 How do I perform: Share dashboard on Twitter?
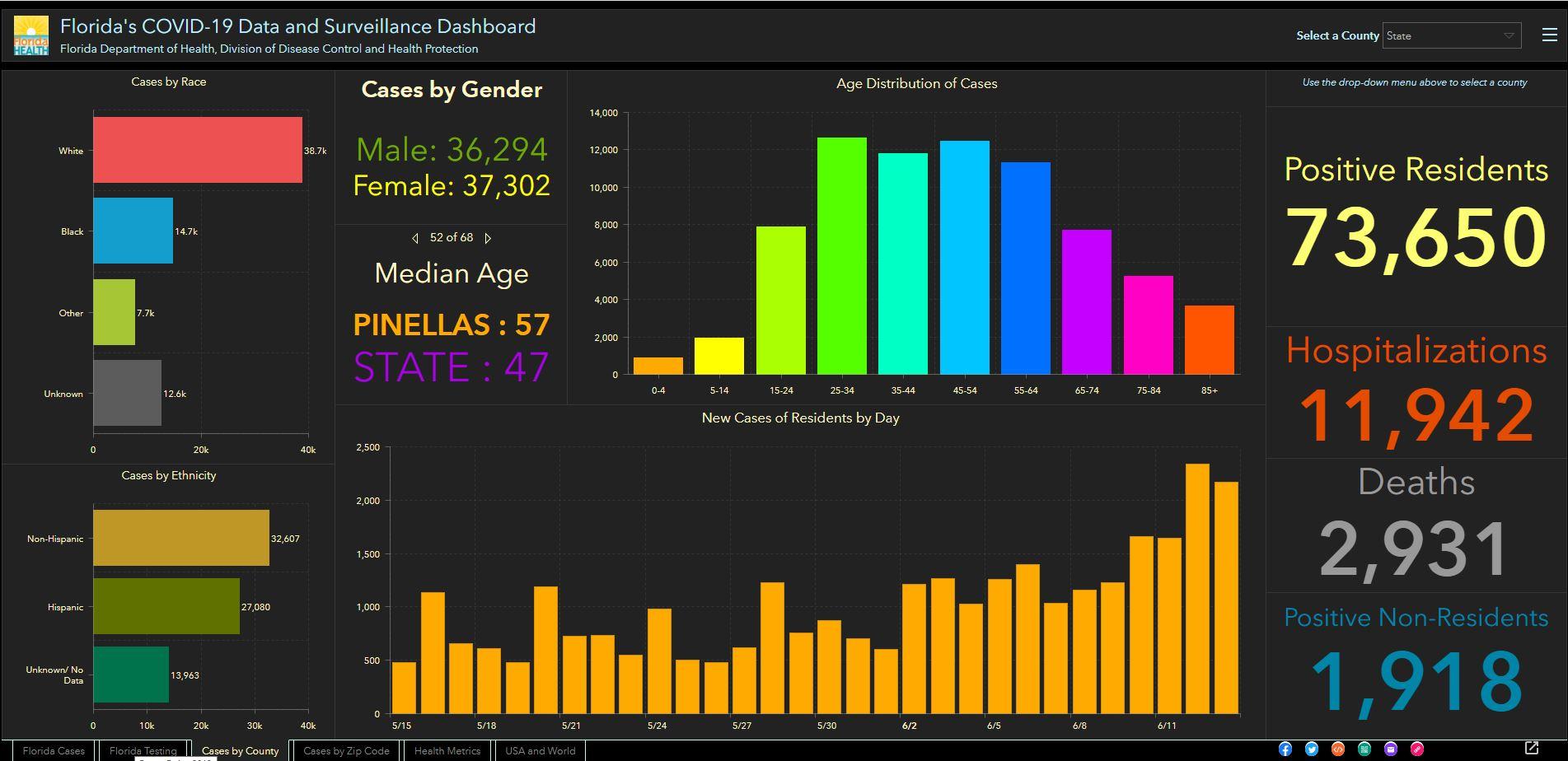1312,749
